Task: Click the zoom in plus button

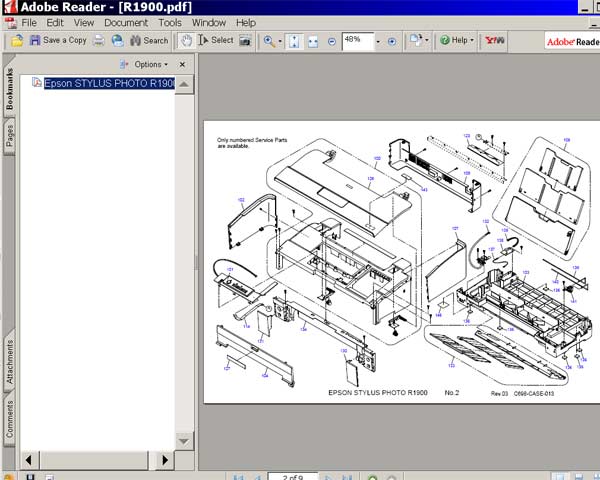Action: click(x=392, y=41)
